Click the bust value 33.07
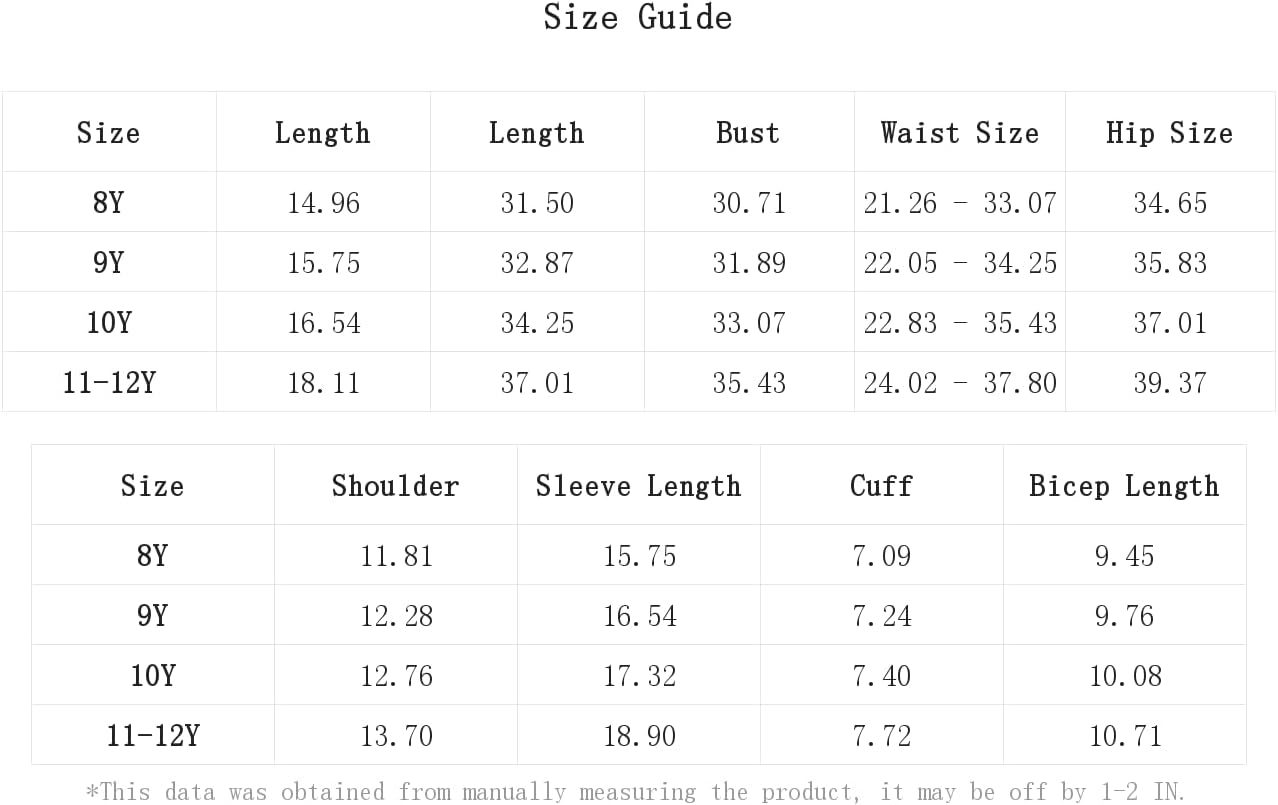 749,323
